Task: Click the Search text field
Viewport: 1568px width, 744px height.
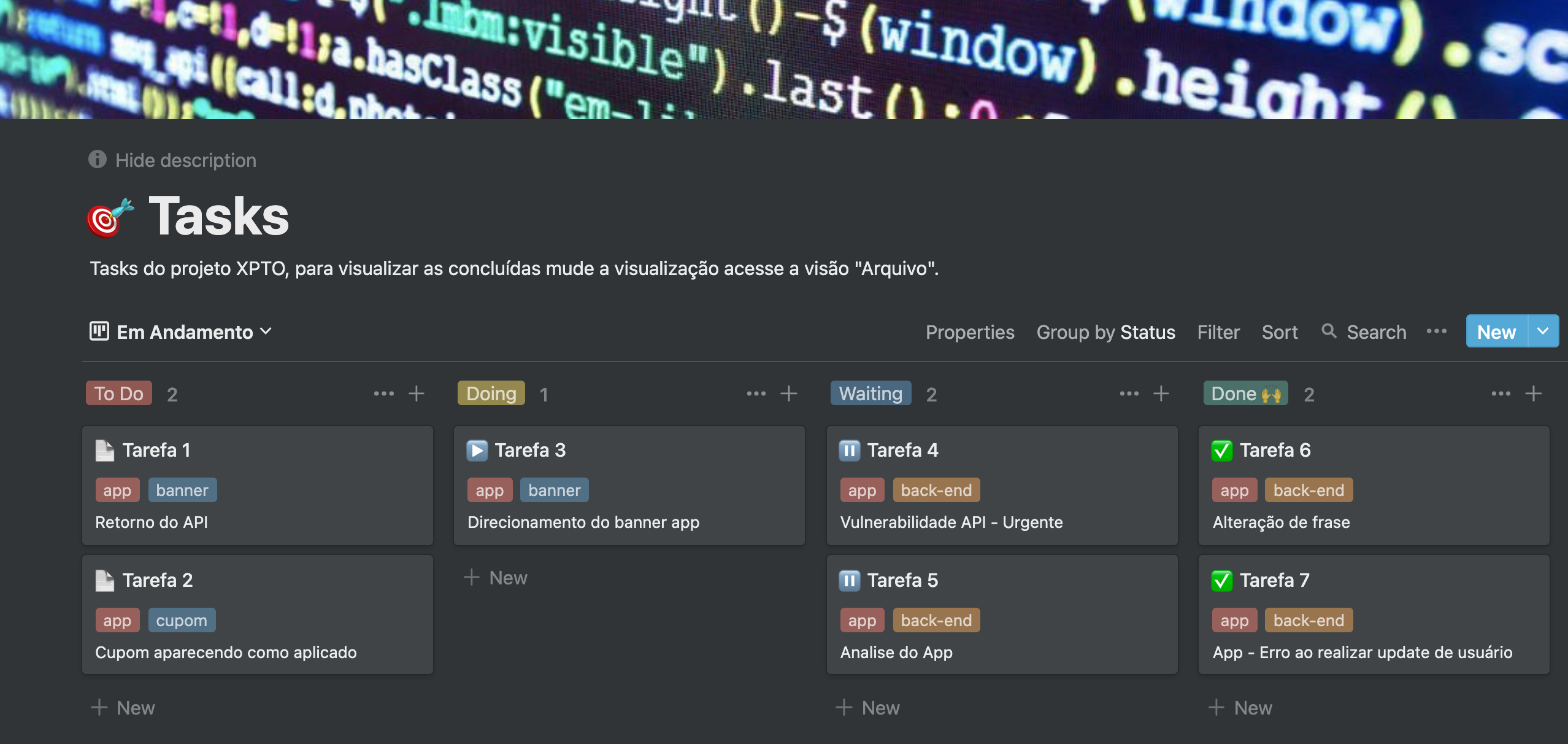Action: 1377,332
